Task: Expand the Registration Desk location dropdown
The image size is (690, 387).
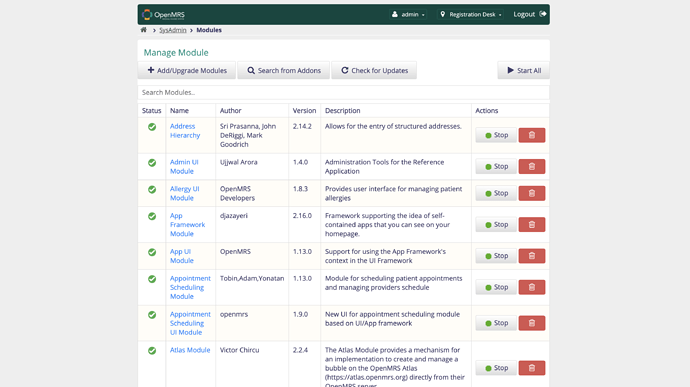Action: coord(471,15)
